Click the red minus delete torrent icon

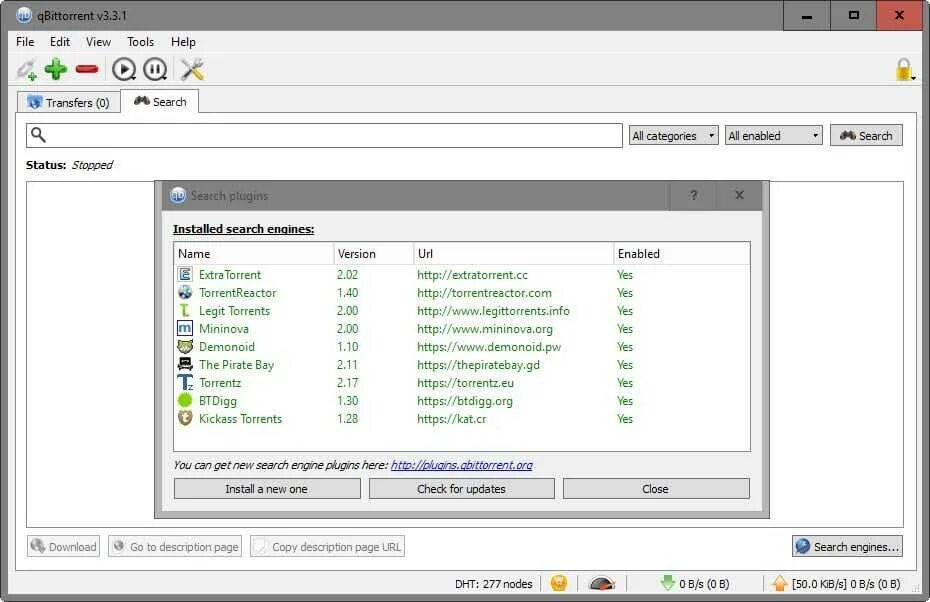click(x=87, y=69)
